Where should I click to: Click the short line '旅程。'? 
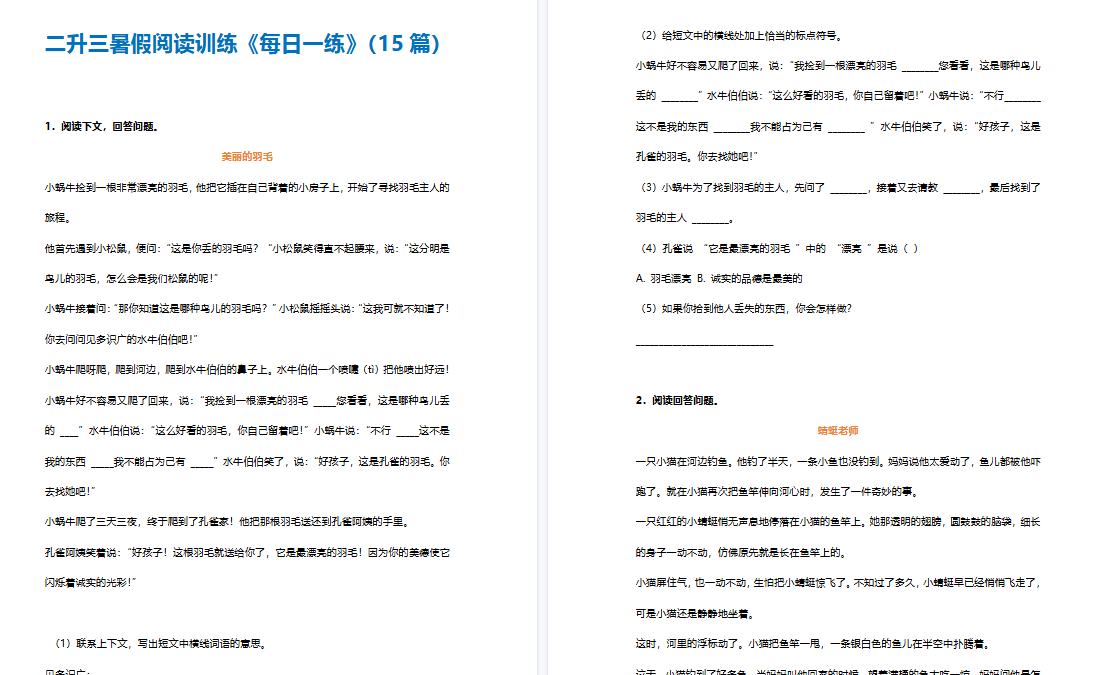pos(58,218)
